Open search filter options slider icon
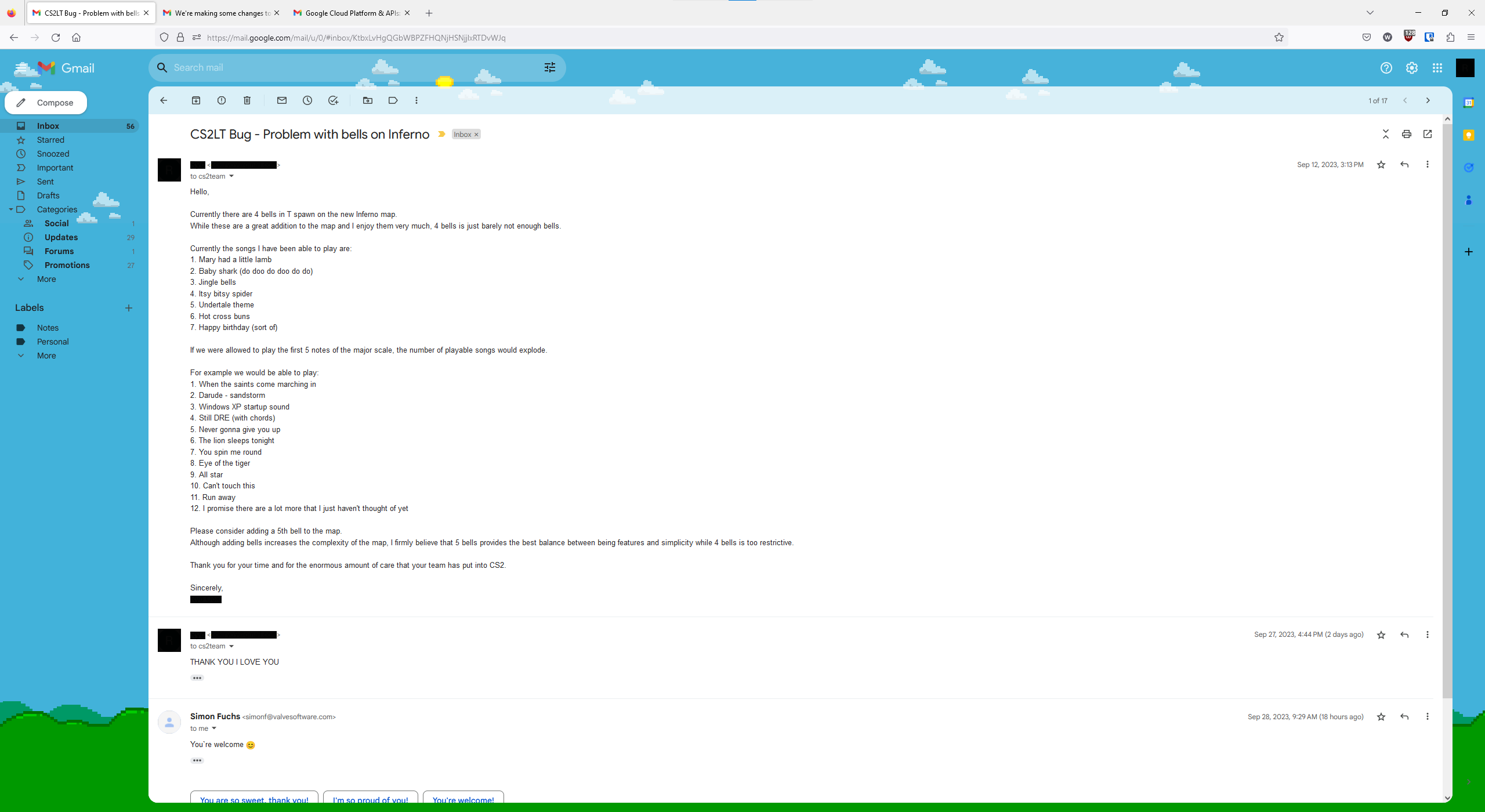Screen dimensions: 1485x812 click(550, 68)
